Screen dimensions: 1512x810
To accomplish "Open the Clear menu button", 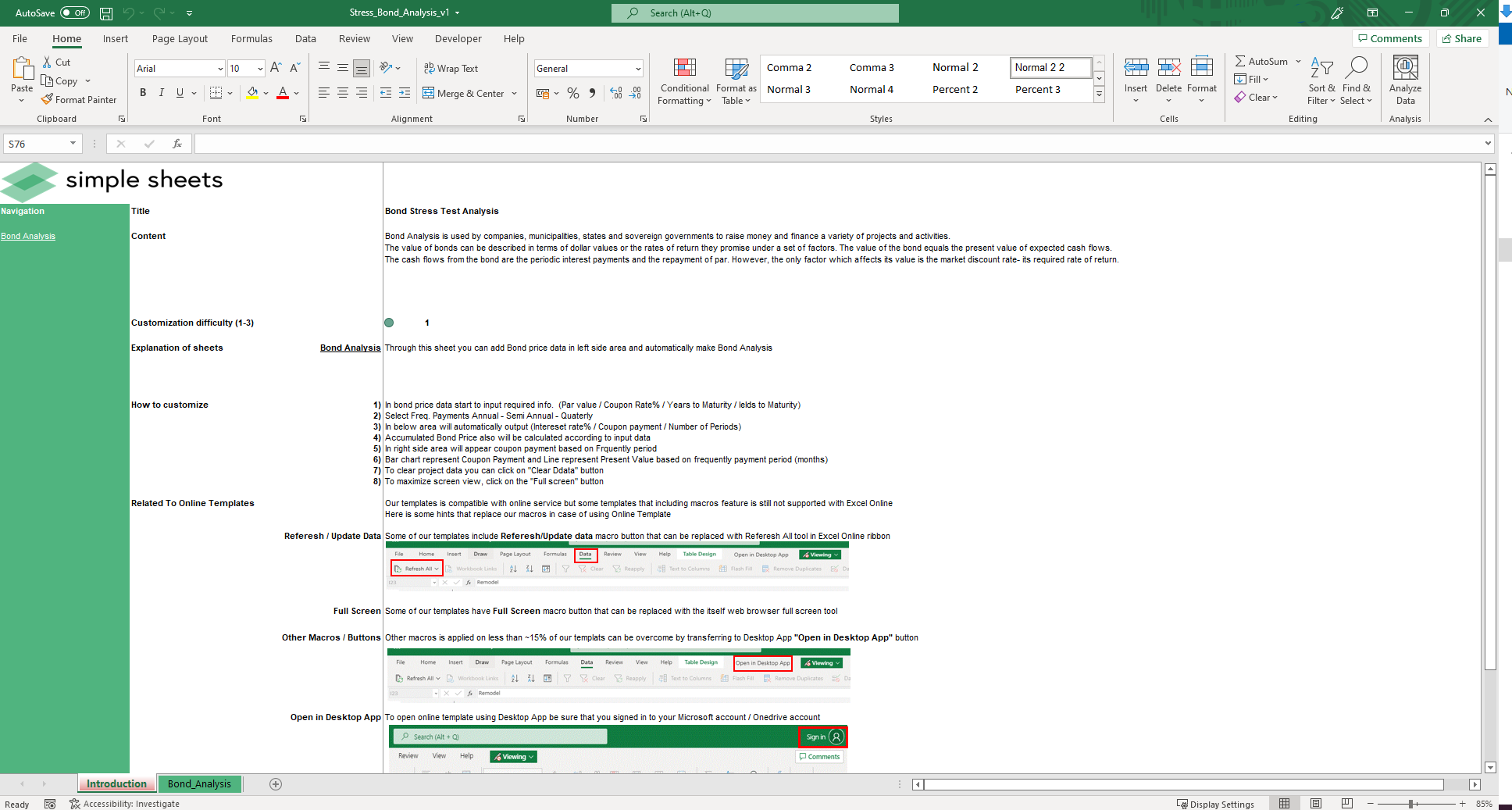I will 1257,98.
